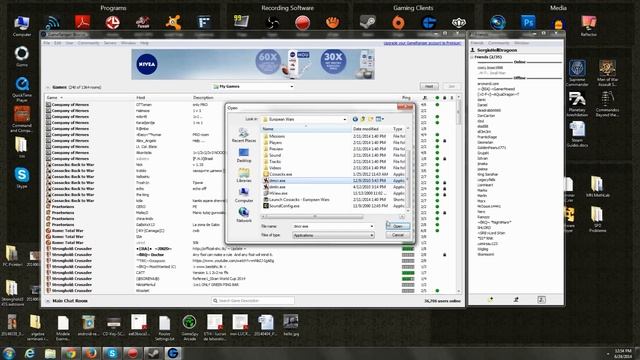
Task: Open the Community menu in GameRanger
Action: pos(88,43)
